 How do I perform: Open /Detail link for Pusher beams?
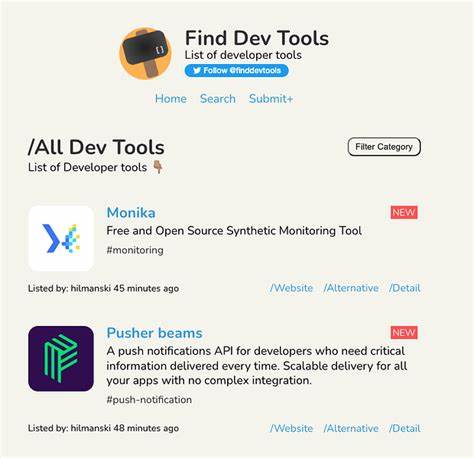[x=405, y=428]
